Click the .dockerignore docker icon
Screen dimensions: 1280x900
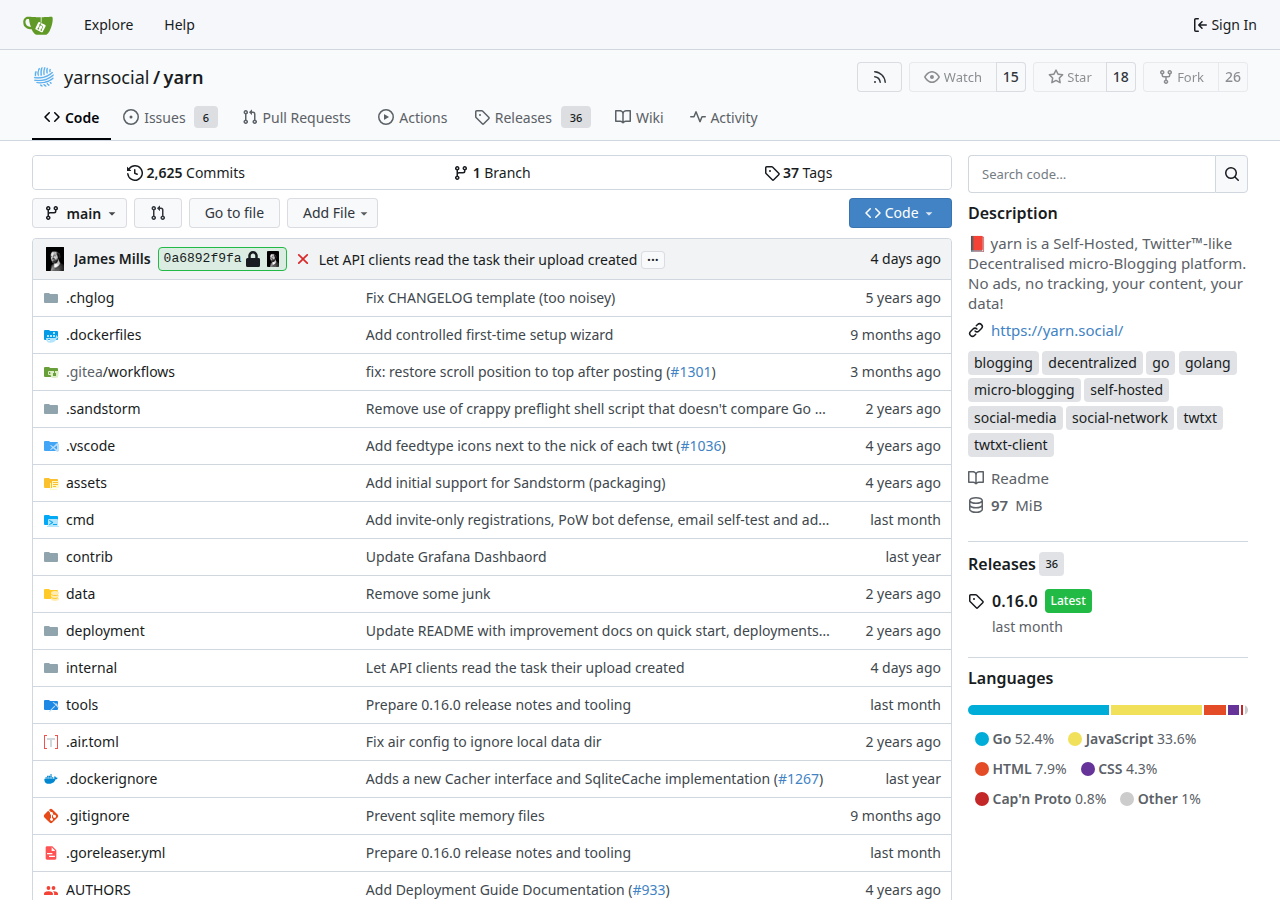coord(51,779)
